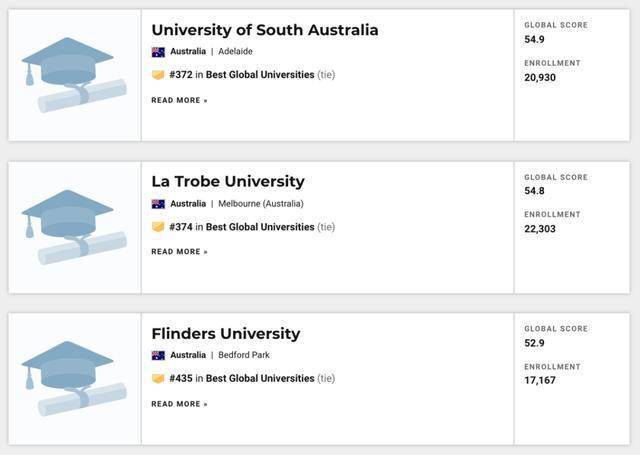The width and height of the screenshot is (640, 455).
Task: Click the ranking badge icon beside #372
Action: coord(158,75)
